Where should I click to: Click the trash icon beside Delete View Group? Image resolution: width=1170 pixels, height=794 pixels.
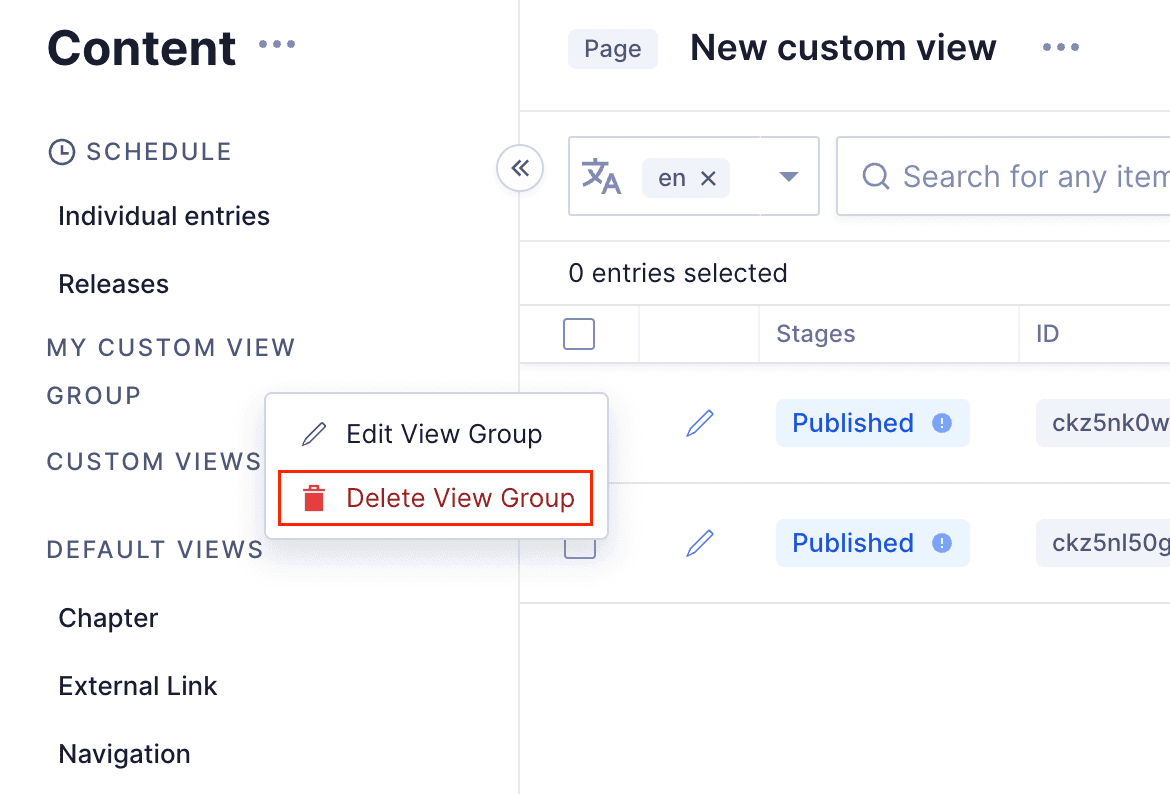pyautogui.click(x=312, y=497)
